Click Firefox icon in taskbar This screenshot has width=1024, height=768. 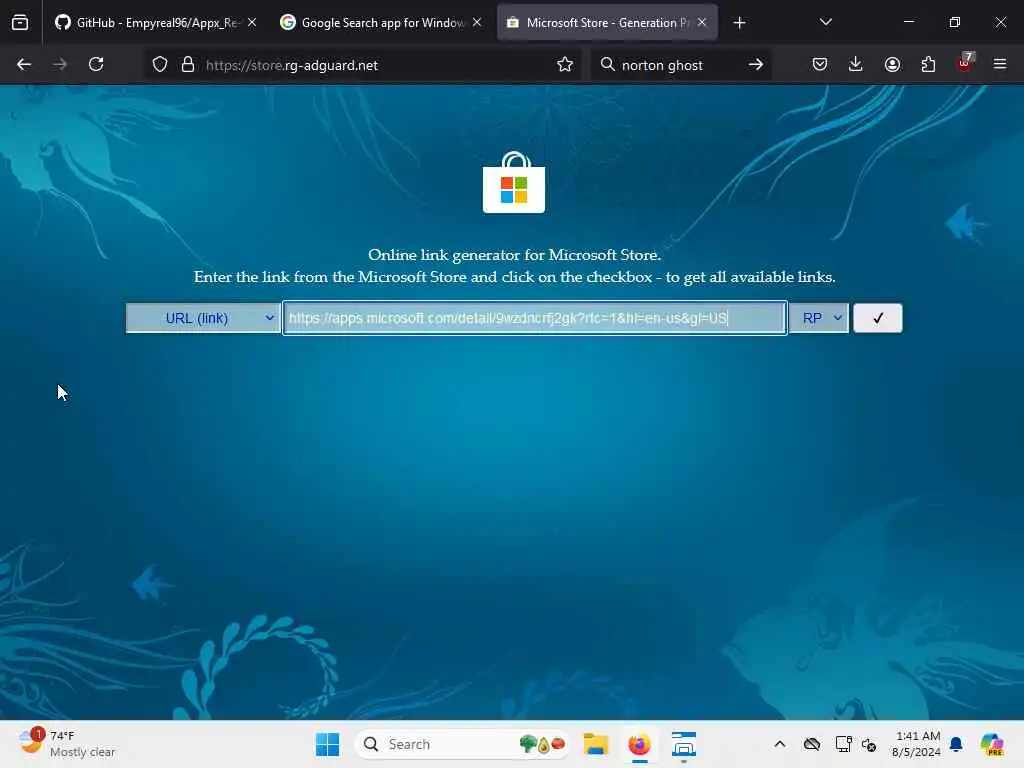[639, 744]
